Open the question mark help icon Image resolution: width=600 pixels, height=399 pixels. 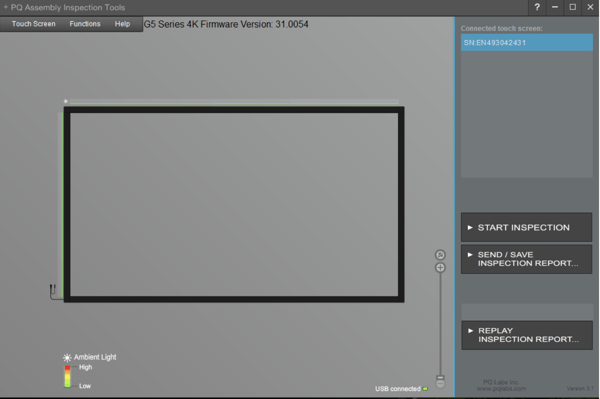pyautogui.click(x=537, y=7)
